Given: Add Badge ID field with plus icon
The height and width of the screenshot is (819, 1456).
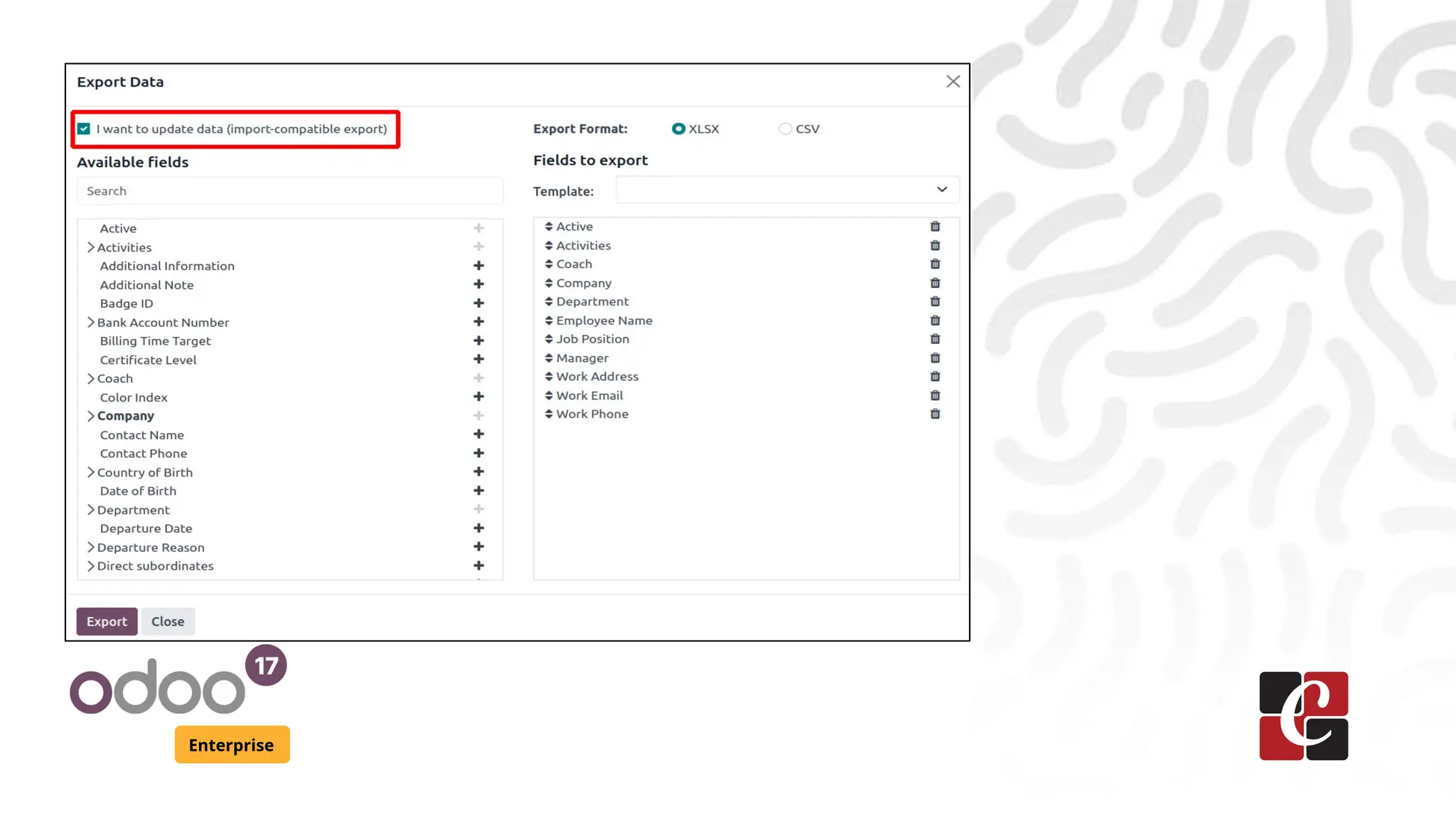Looking at the screenshot, I should point(478,304).
